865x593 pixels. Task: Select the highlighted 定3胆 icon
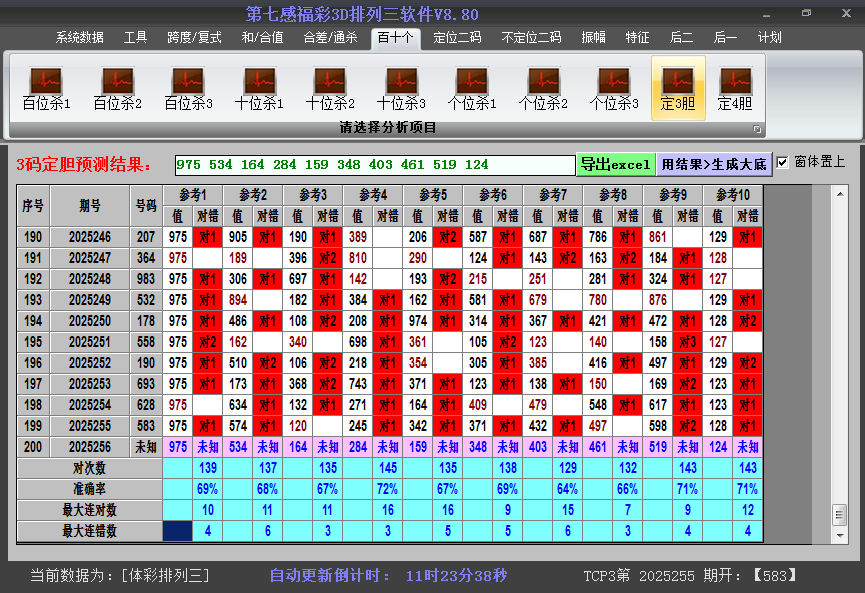click(678, 89)
